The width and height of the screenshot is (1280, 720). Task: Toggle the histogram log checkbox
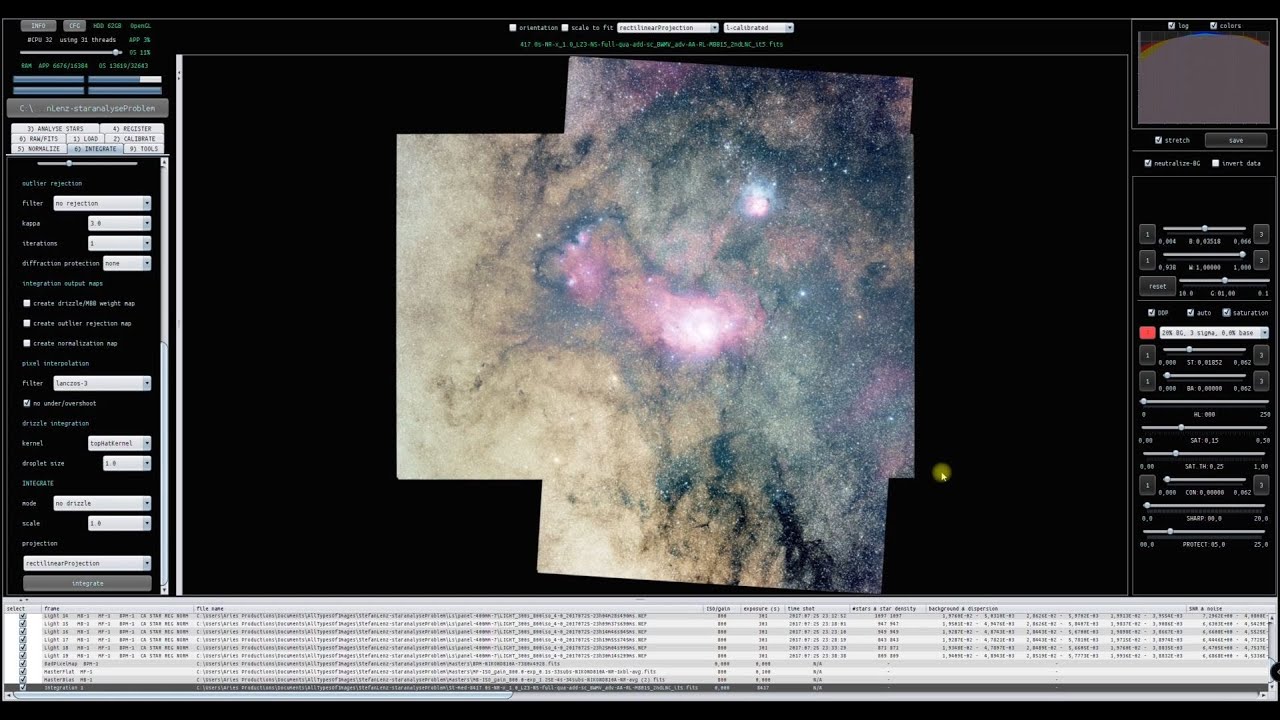click(1172, 25)
